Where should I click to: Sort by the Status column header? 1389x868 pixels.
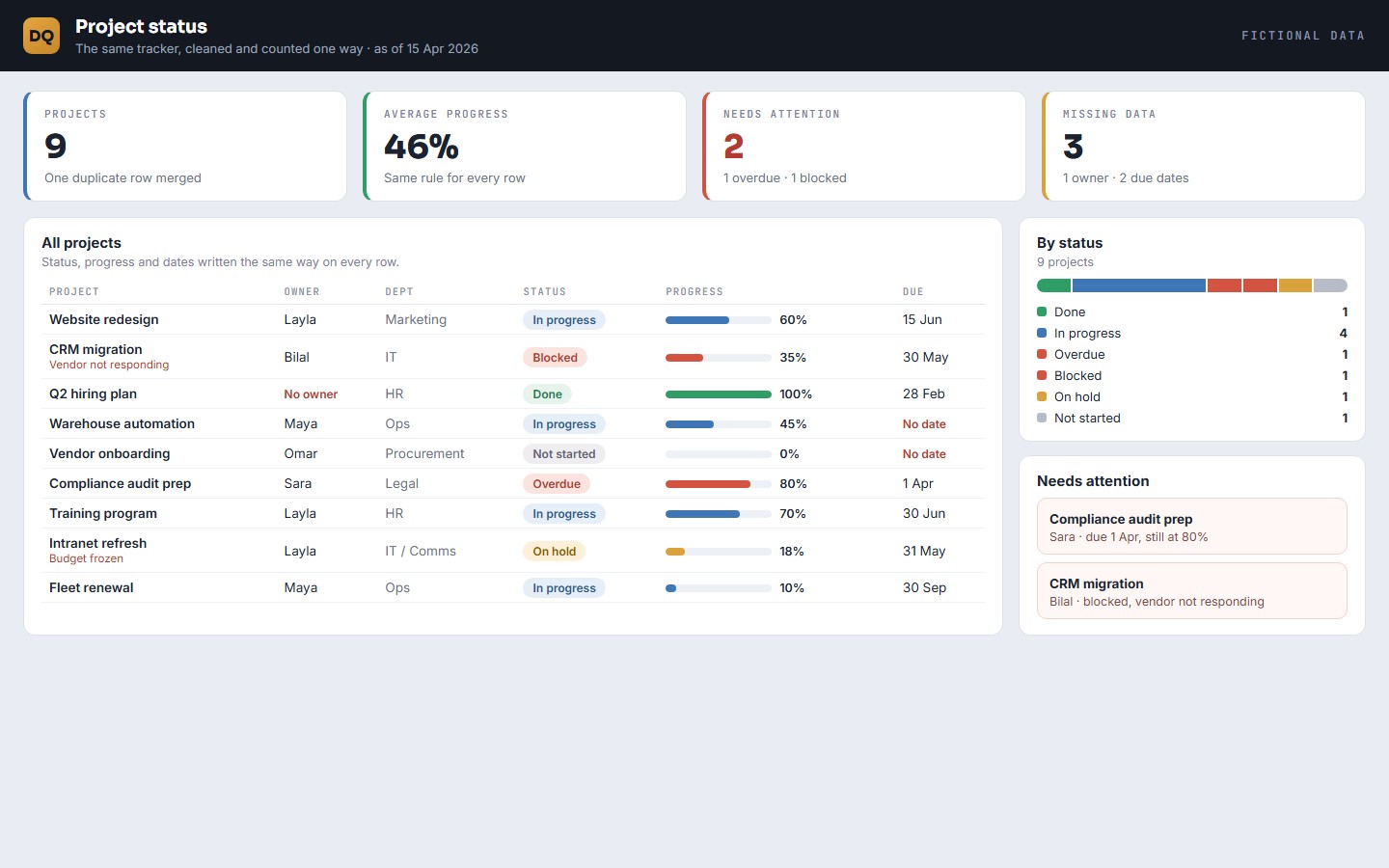545,291
